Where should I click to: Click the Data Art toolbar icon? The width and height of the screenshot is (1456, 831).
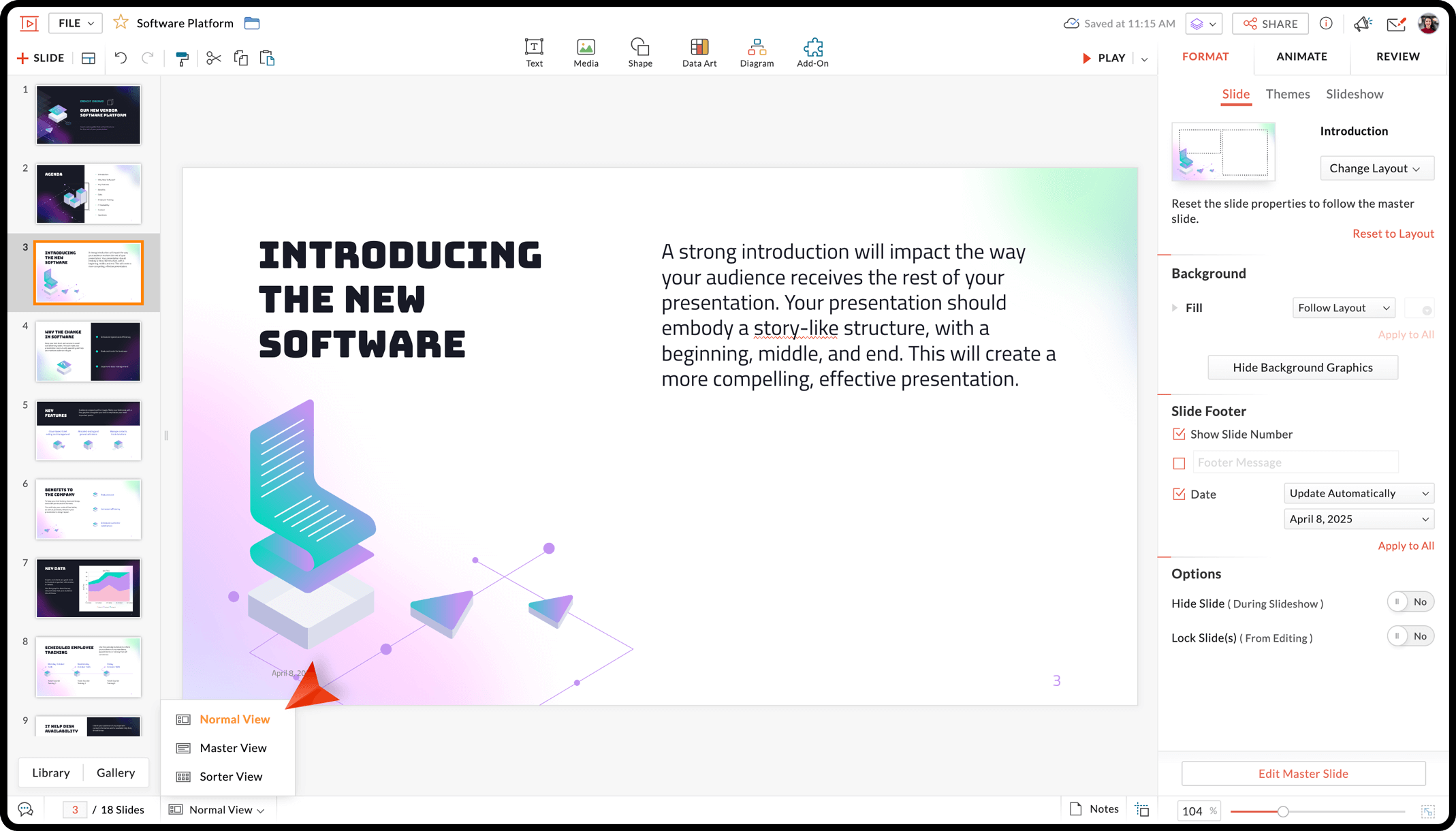(699, 52)
